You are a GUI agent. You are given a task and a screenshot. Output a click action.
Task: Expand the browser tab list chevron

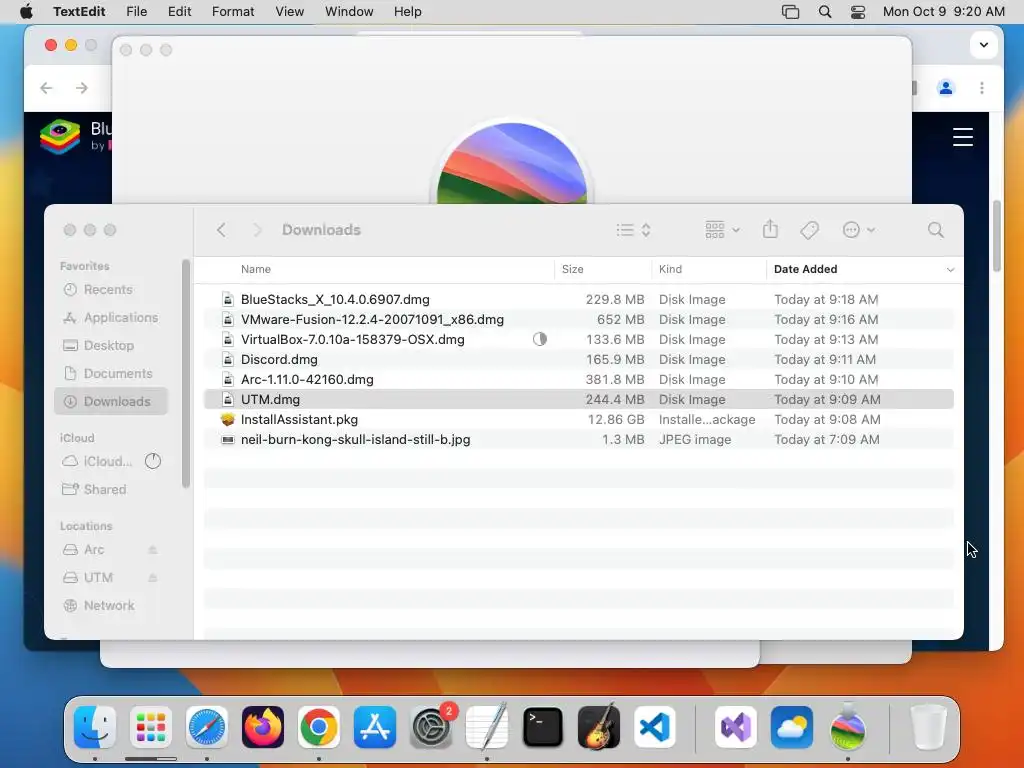[x=984, y=45]
